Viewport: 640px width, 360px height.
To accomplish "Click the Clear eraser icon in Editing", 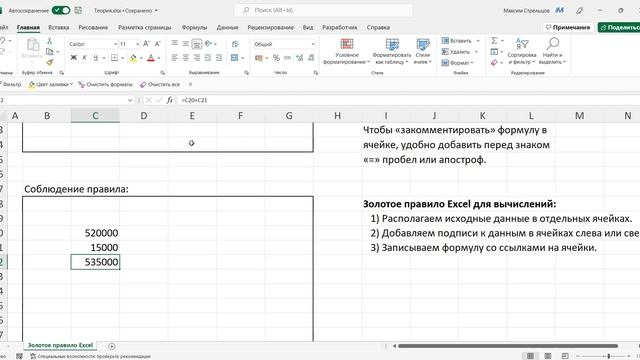I will tap(494, 62).
